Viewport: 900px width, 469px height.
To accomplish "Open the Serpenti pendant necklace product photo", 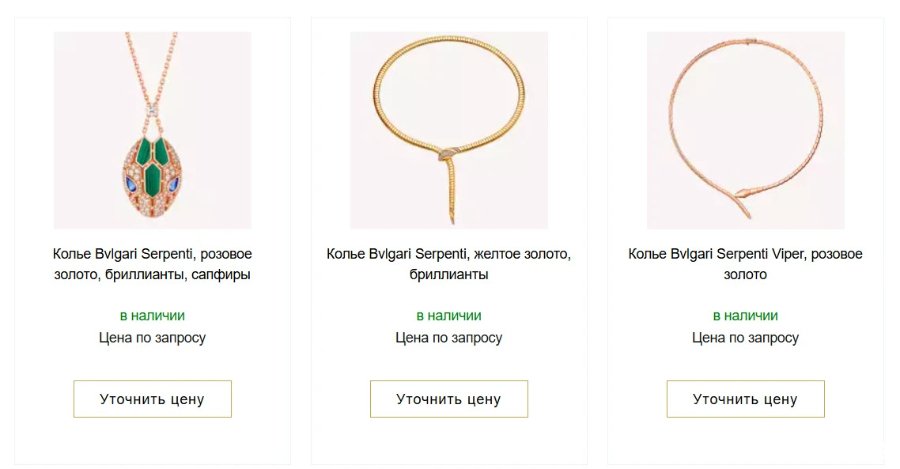I will click(152, 130).
